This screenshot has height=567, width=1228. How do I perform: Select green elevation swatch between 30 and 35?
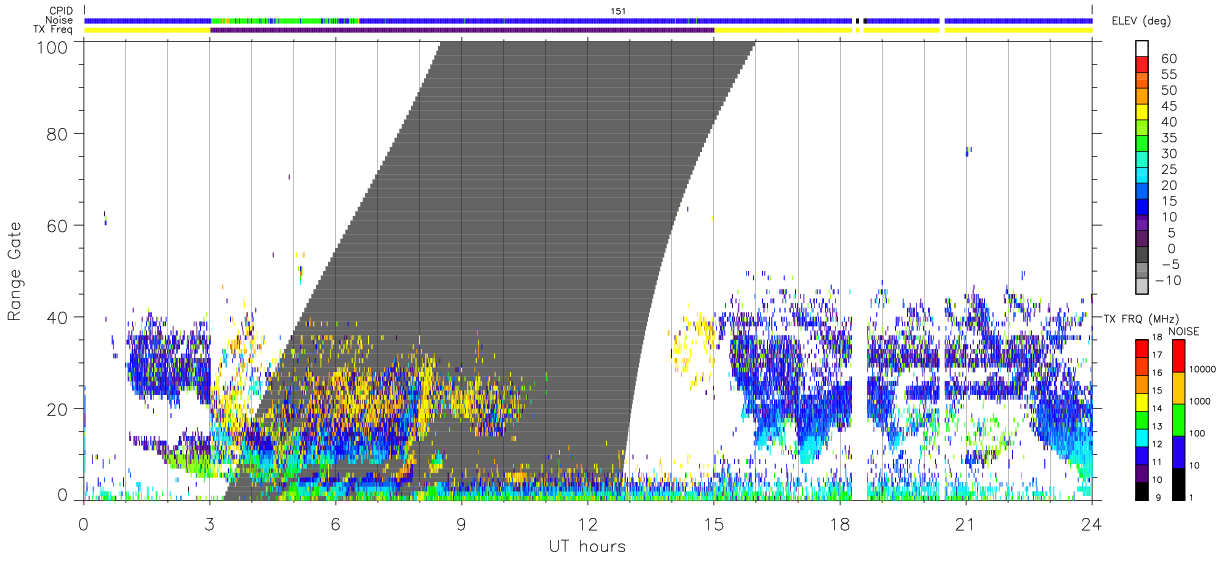[x=1142, y=145]
